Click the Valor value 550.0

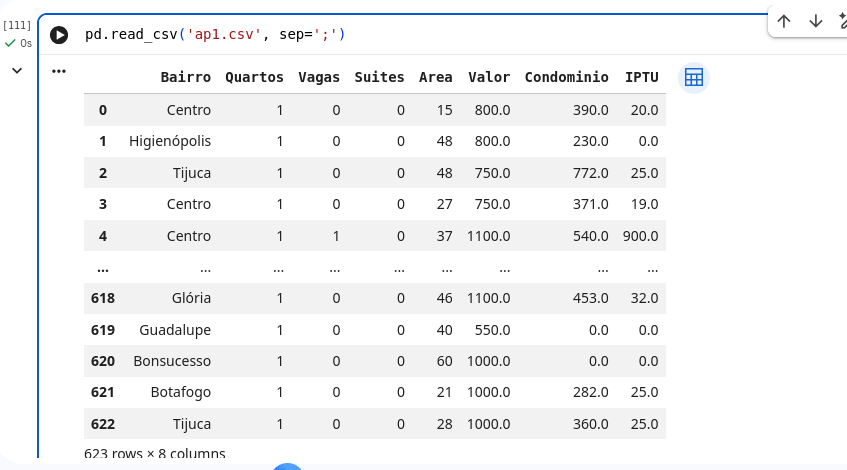[x=492, y=330]
